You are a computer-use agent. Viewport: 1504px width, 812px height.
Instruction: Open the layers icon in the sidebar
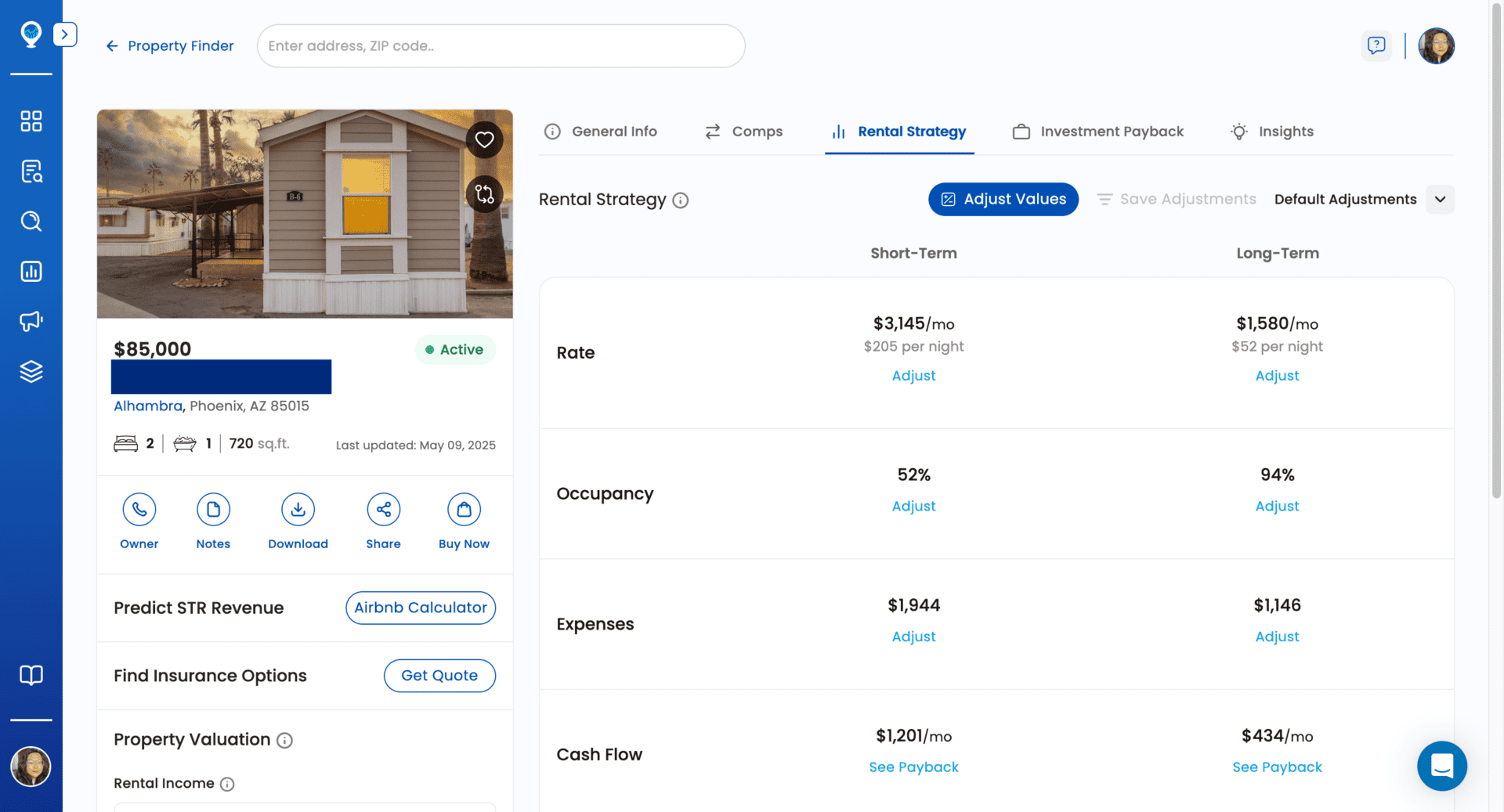coord(31,372)
